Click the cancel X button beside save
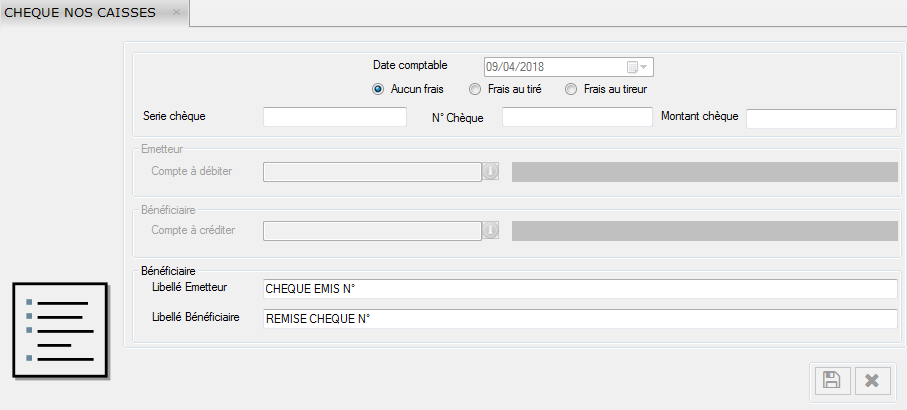Image resolution: width=907 pixels, height=410 pixels. [871, 380]
